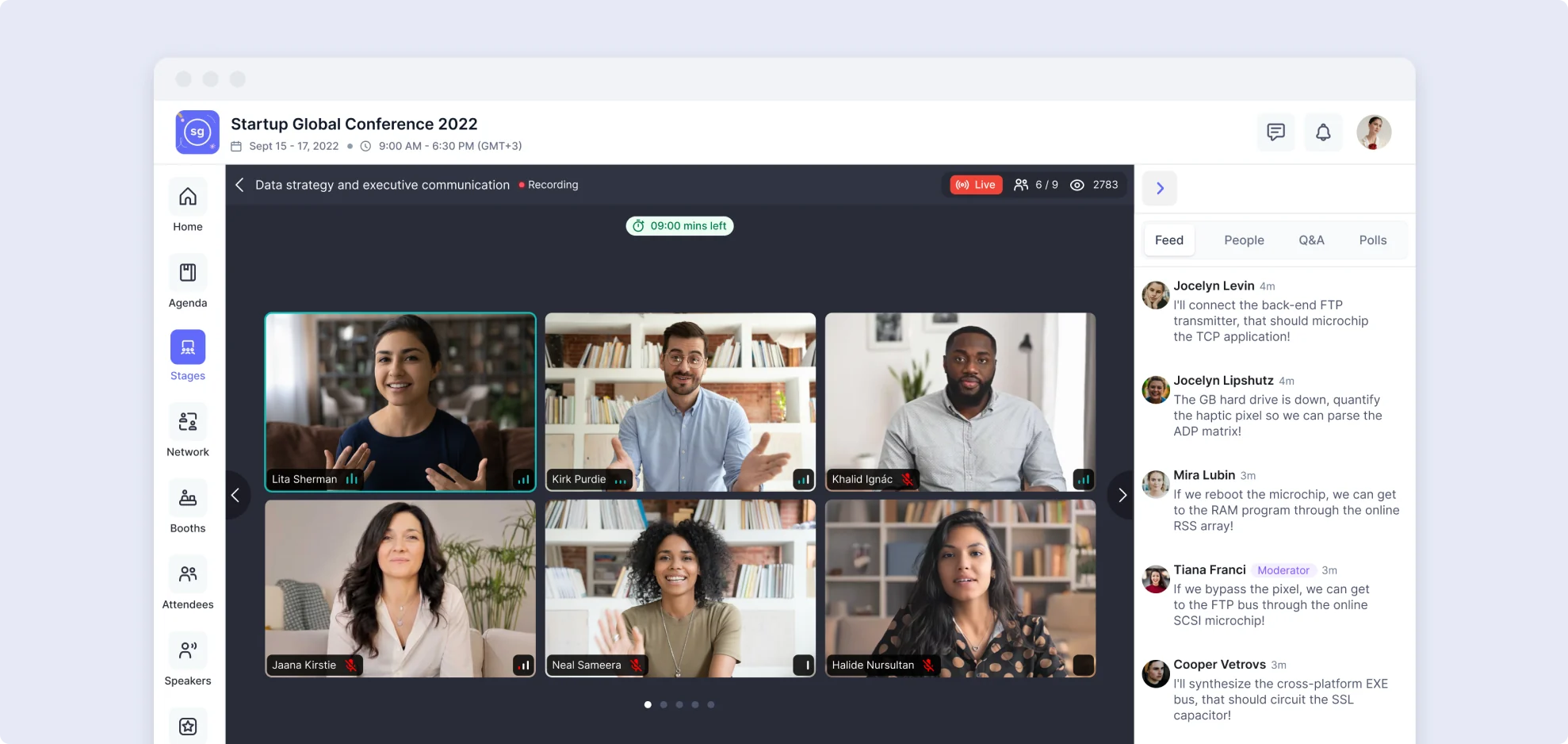Viewport: 1568px width, 744px height.
Task: Select Halide Nursultan's video tile
Action: click(960, 589)
